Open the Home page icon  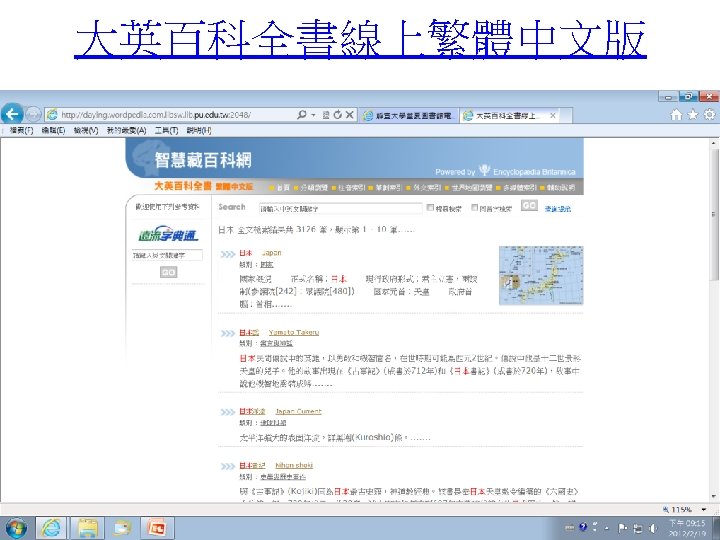pos(676,115)
